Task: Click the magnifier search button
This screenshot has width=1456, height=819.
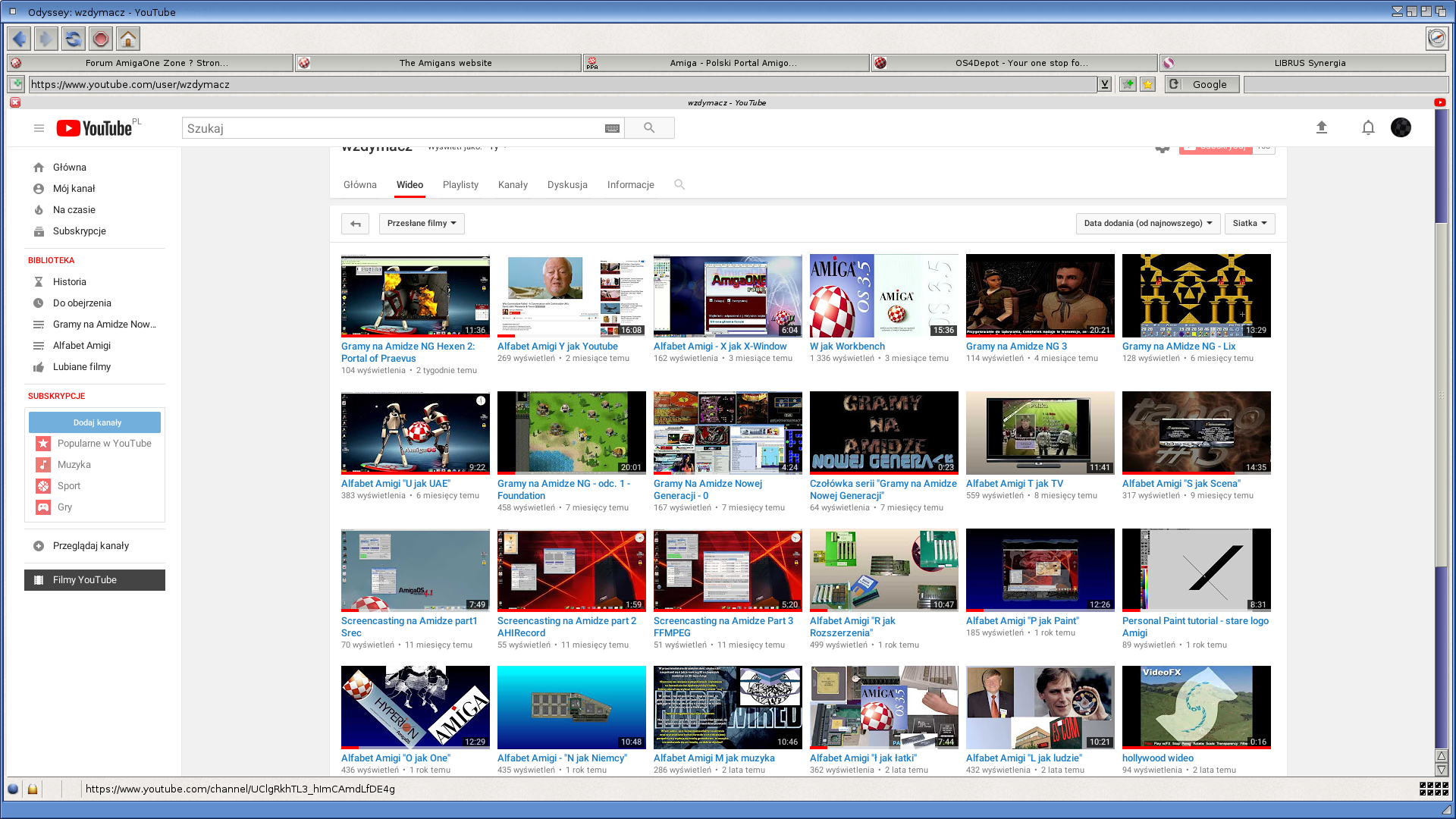Action: click(x=649, y=128)
